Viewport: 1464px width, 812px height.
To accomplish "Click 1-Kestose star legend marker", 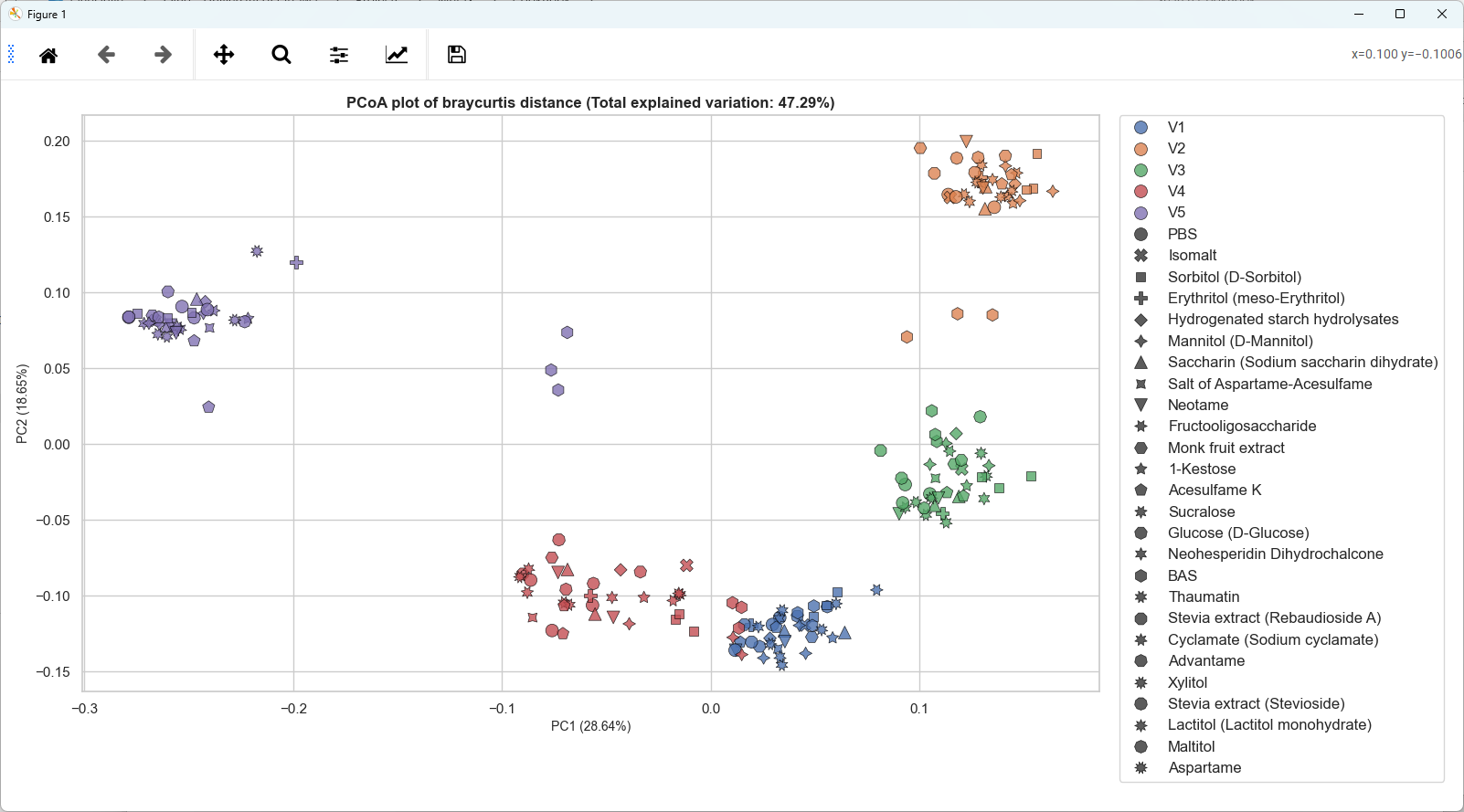I will [x=1140, y=469].
